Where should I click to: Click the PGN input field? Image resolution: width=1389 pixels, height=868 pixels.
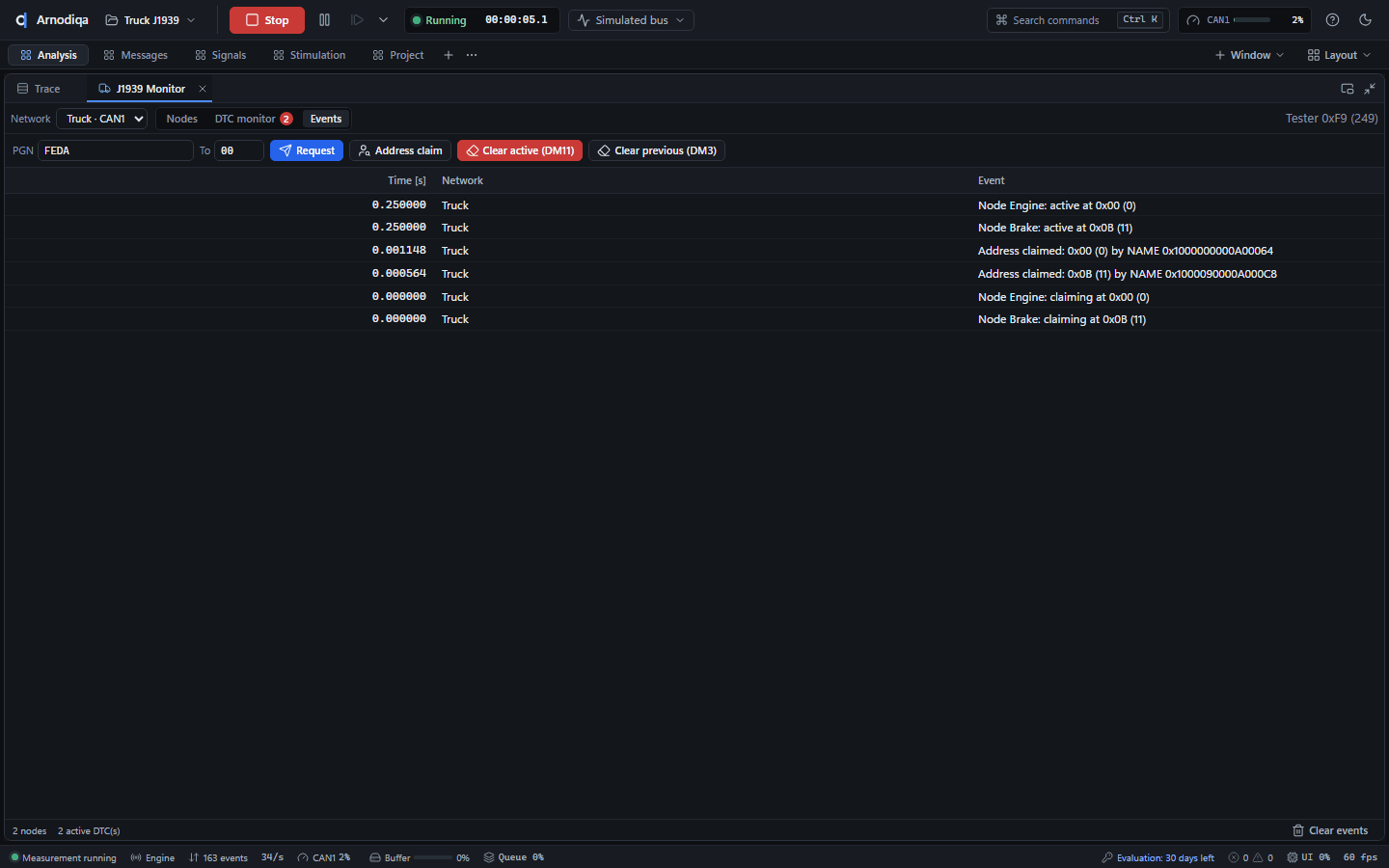click(x=116, y=150)
